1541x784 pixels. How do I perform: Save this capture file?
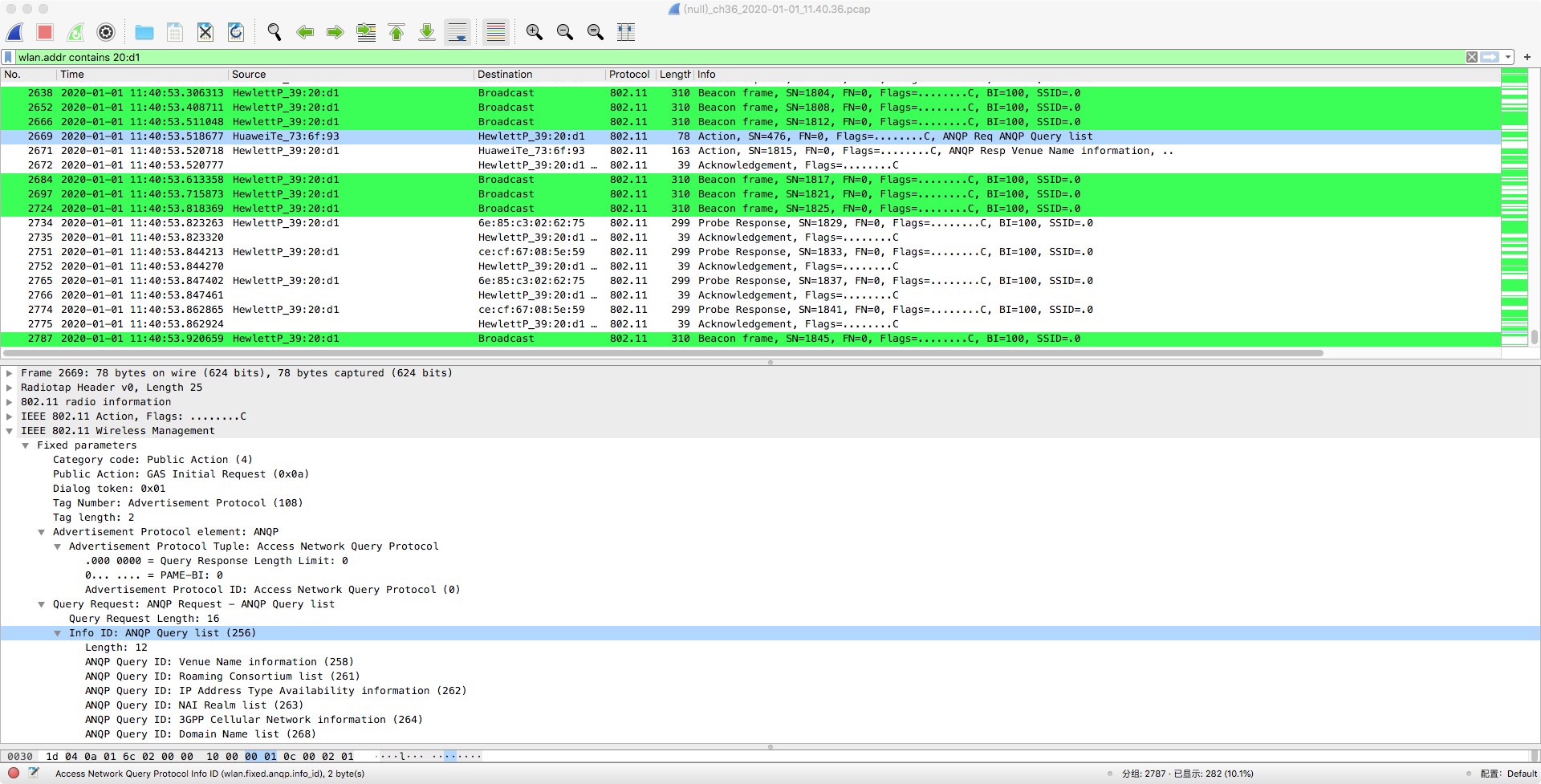[x=175, y=32]
